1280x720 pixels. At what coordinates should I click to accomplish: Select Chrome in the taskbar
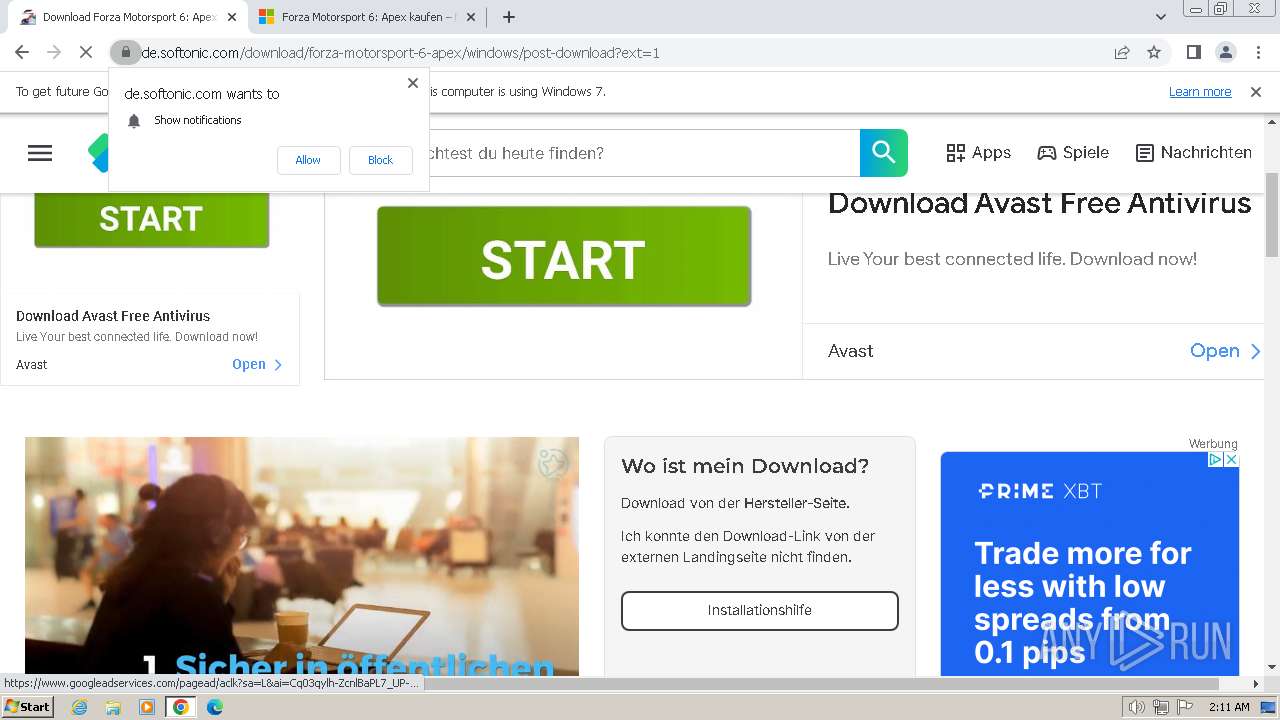pyautogui.click(x=180, y=707)
